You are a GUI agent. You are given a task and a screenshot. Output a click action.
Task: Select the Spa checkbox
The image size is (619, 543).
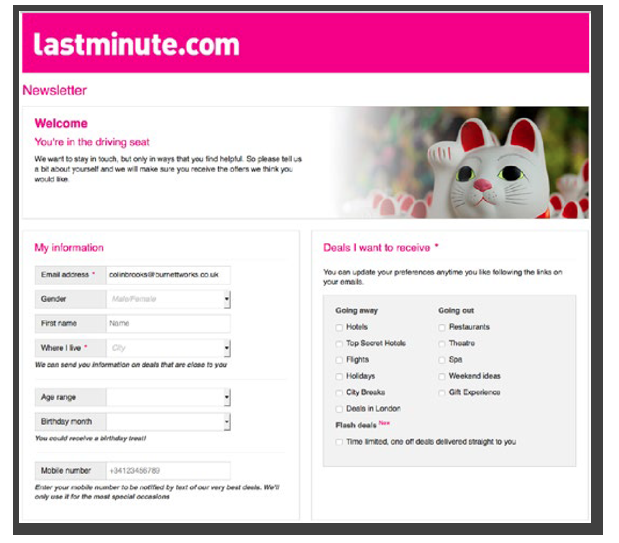pos(442,360)
